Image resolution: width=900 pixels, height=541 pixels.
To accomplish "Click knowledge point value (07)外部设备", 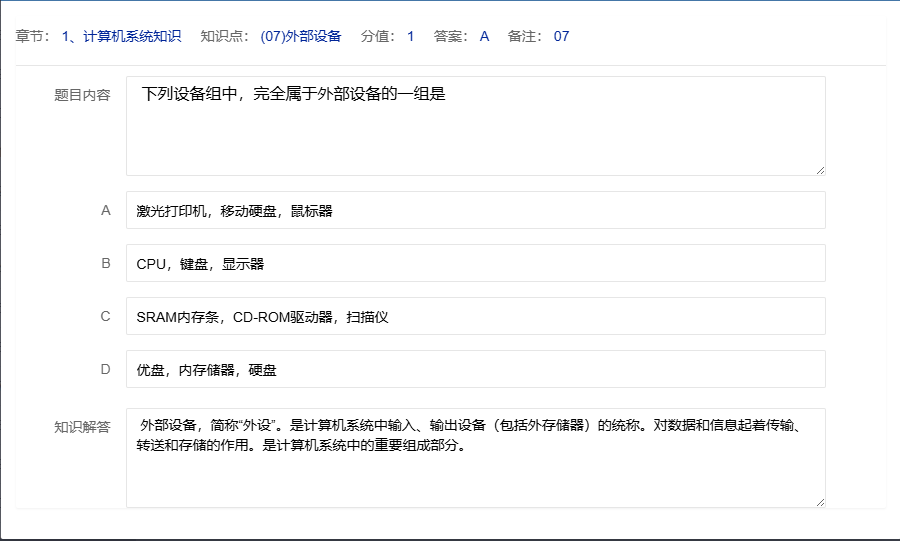I will pos(300,37).
